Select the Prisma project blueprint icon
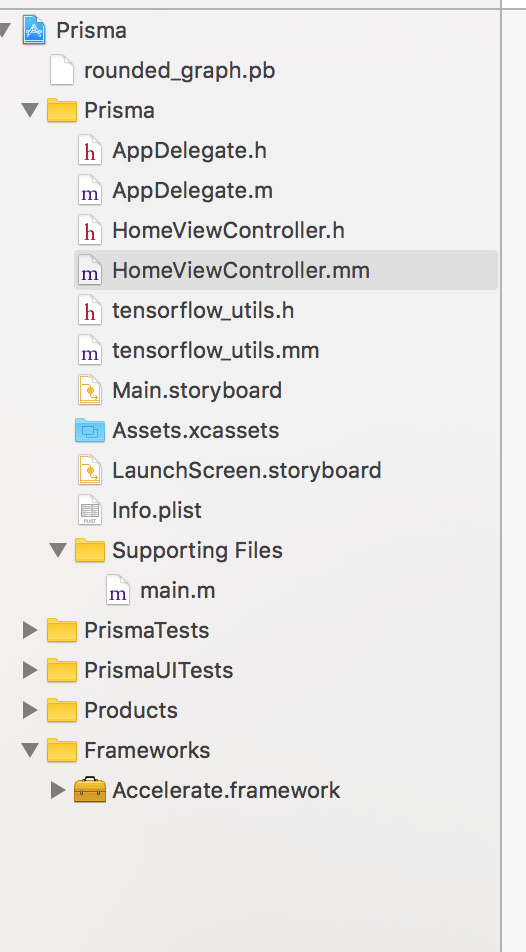This screenshot has width=526, height=952. pyautogui.click(x=34, y=30)
